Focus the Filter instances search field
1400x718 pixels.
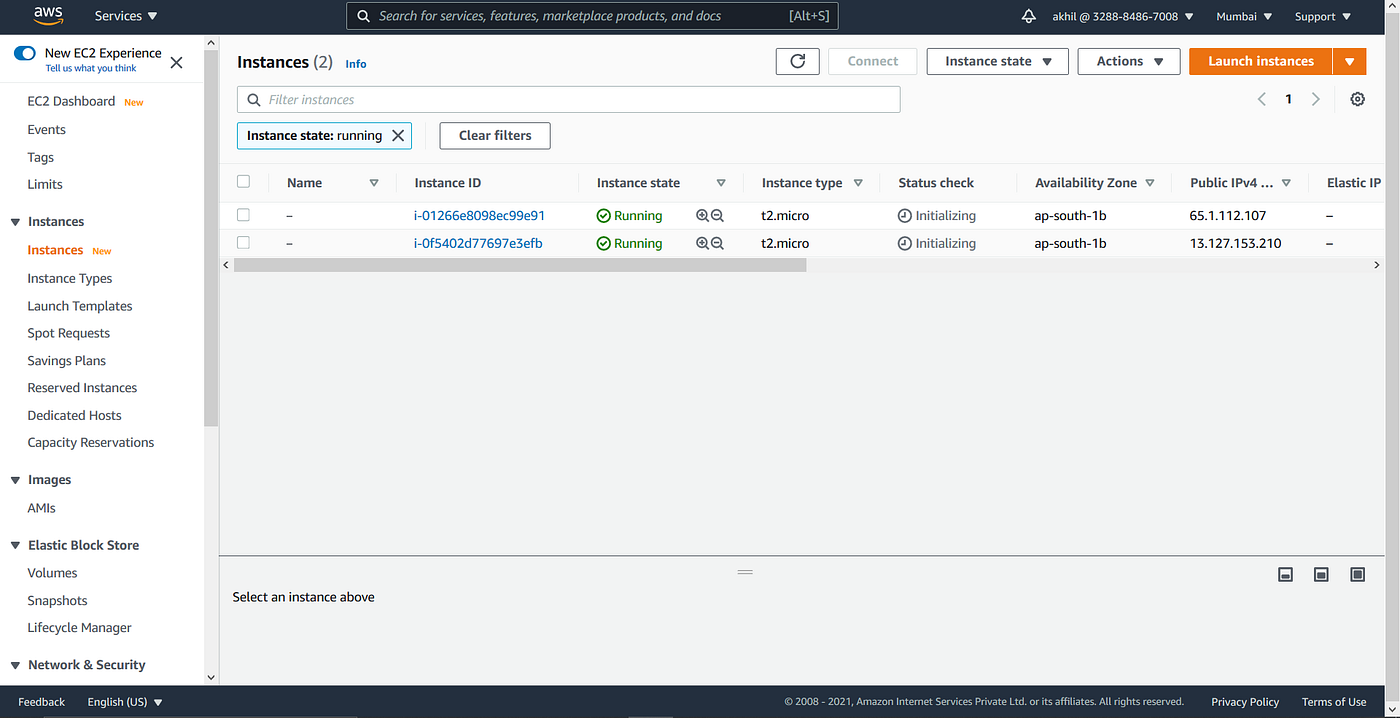pos(568,99)
